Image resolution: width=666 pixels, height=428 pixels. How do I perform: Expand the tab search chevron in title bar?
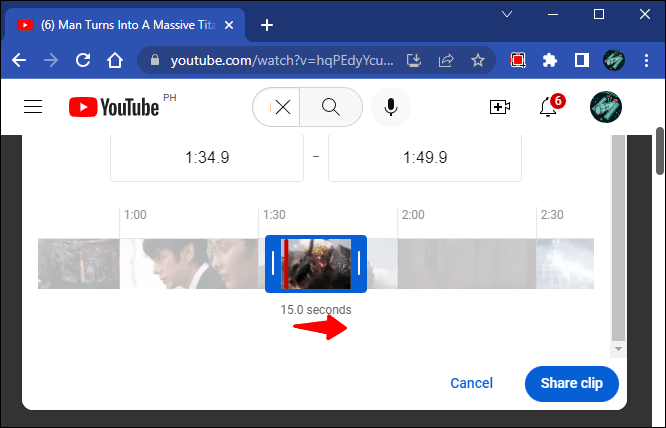pyautogui.click(x=507, y=14)
